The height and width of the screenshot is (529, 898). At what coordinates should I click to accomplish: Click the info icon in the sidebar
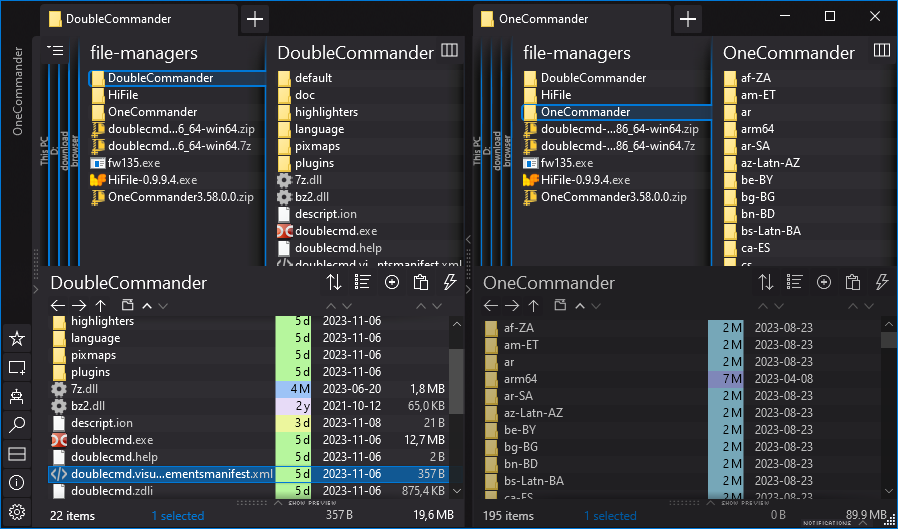16,483
